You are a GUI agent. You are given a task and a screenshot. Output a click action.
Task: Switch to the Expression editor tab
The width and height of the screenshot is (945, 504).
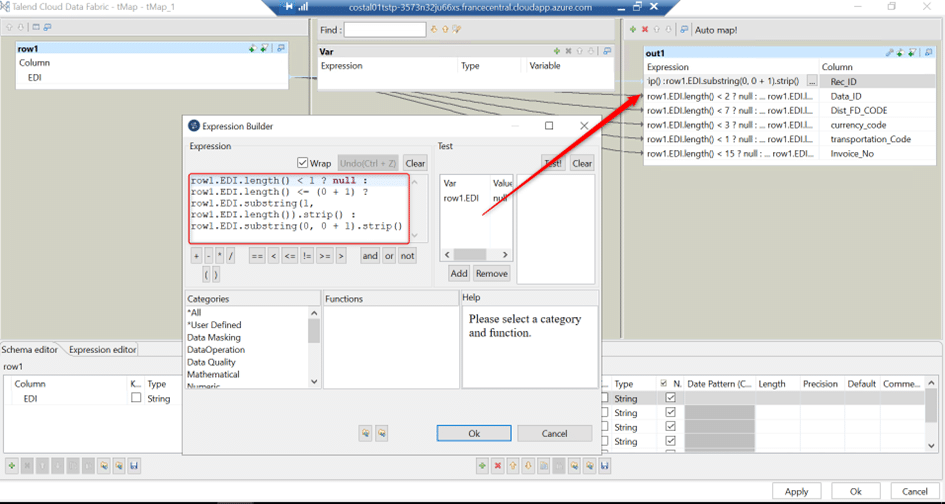[102, 350]
